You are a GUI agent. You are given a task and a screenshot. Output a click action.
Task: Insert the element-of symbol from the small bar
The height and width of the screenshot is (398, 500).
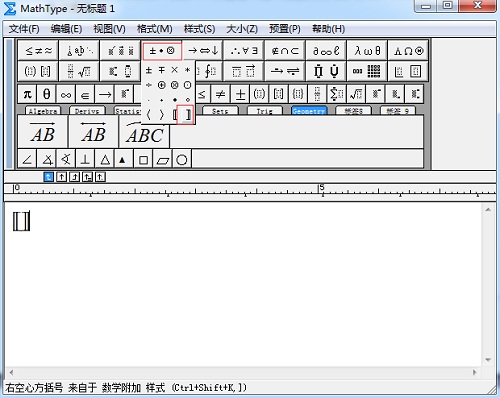tap(85, 94)
